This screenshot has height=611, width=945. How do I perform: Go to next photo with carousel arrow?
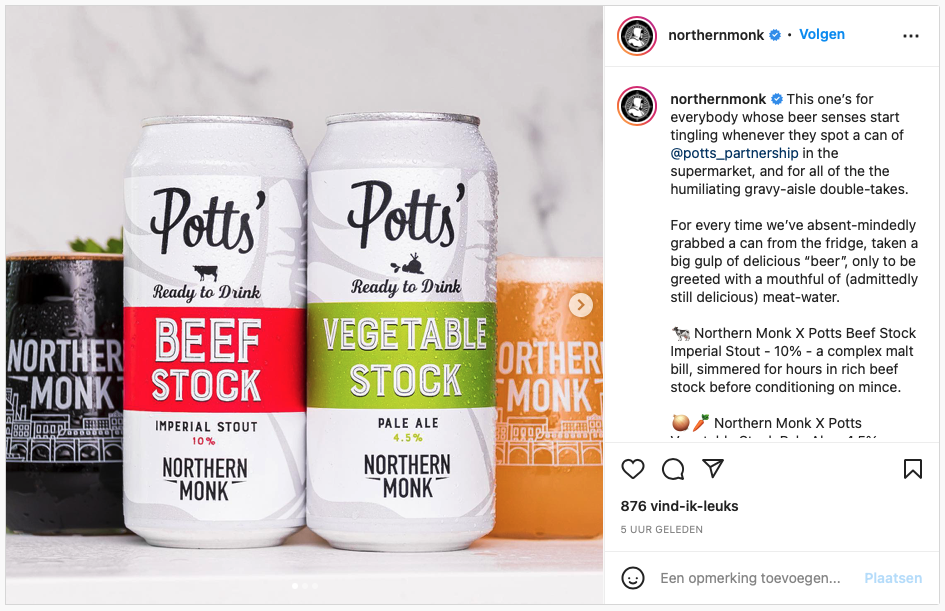[581, 305]
